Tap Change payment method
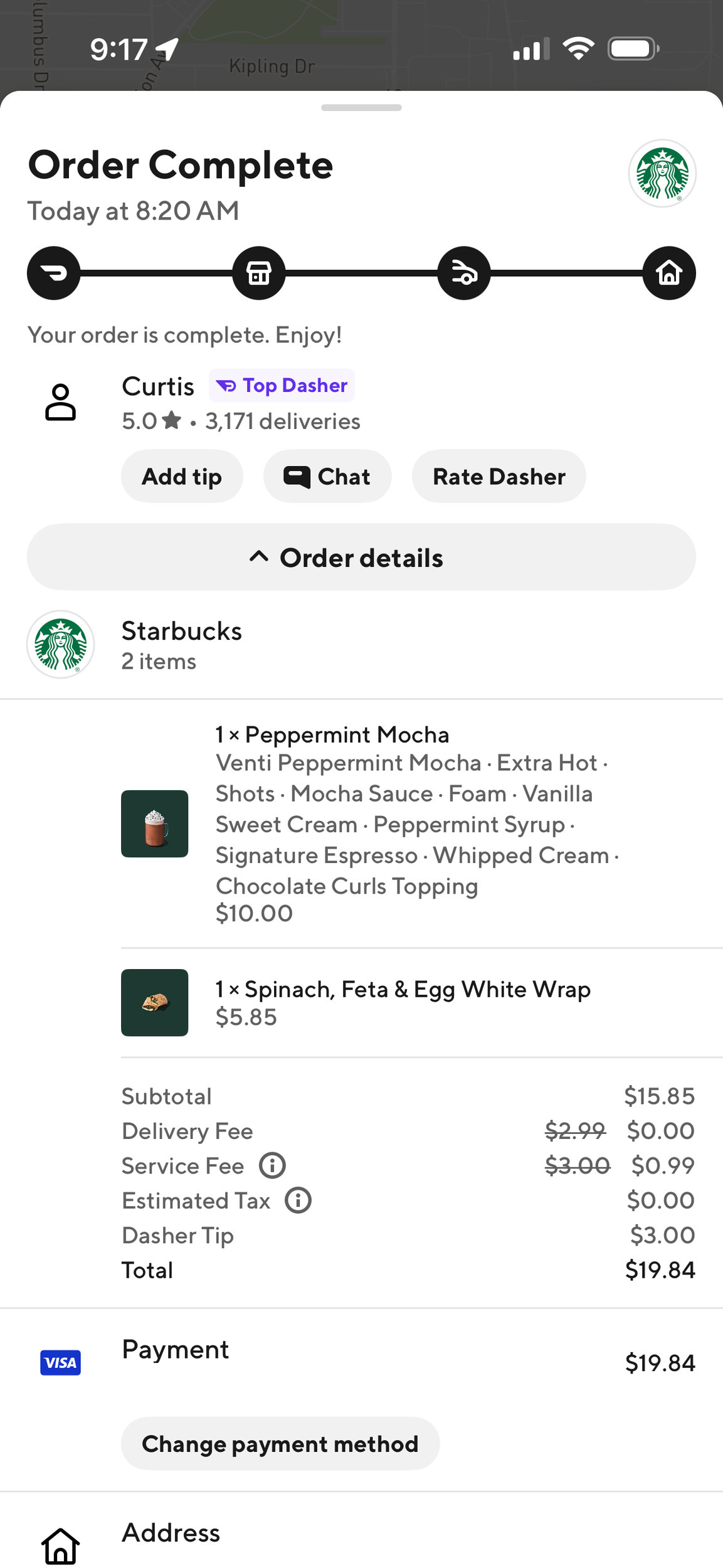This screenshot has height=1568, width=723. [x=280, y=1444]
